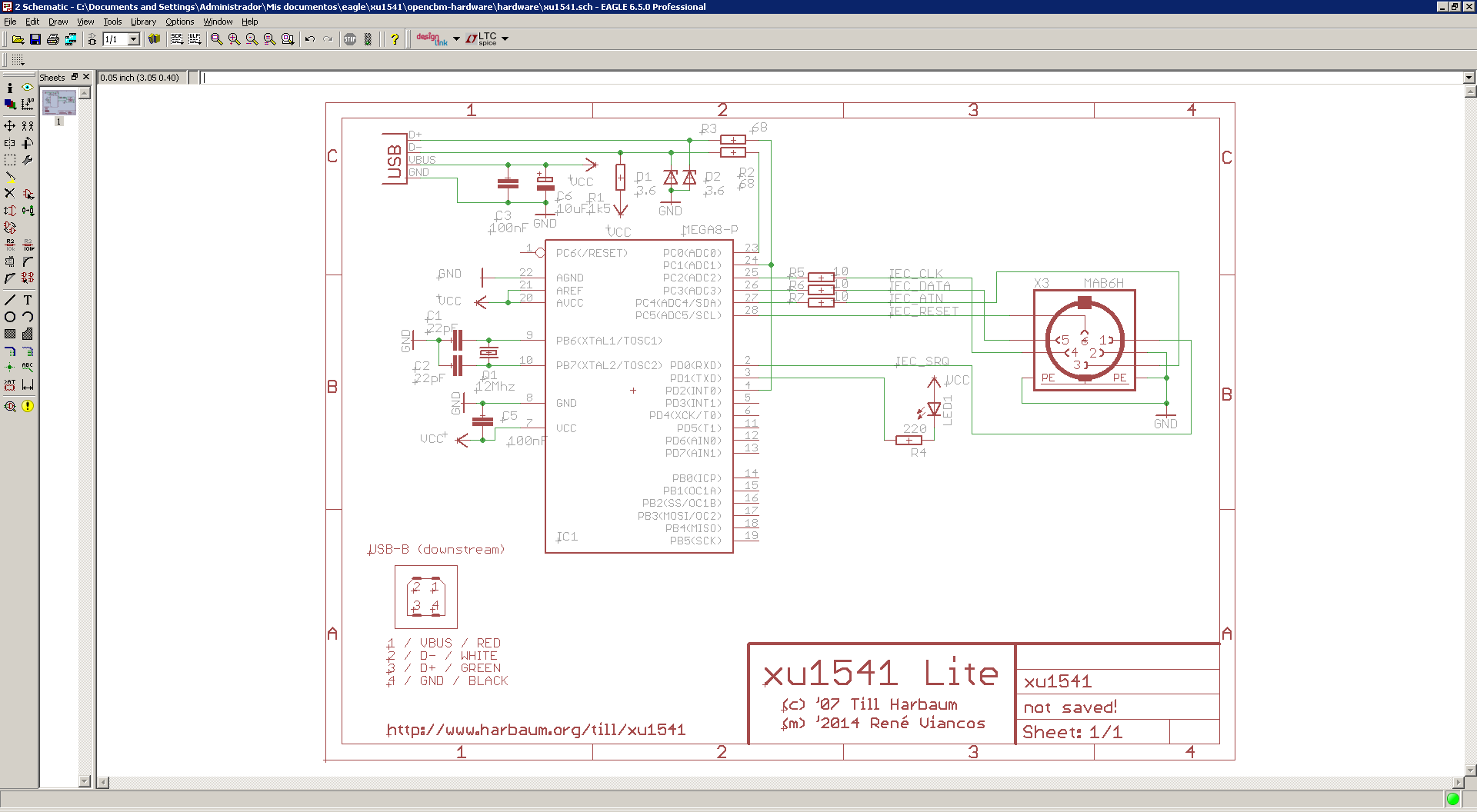This screenshot has width=1477, height=812.
Task: Pick the Text tool
Action: (28, 300)
